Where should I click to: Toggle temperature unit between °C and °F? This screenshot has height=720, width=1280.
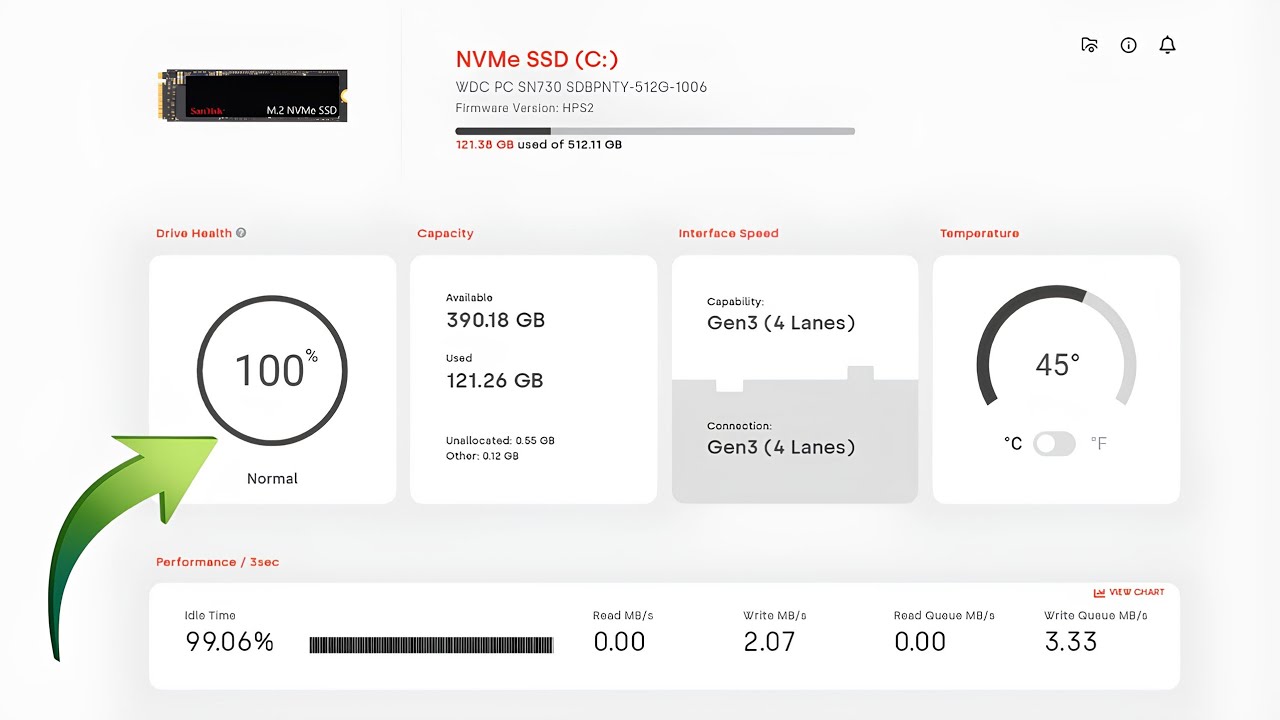(x=1054, y=443)
